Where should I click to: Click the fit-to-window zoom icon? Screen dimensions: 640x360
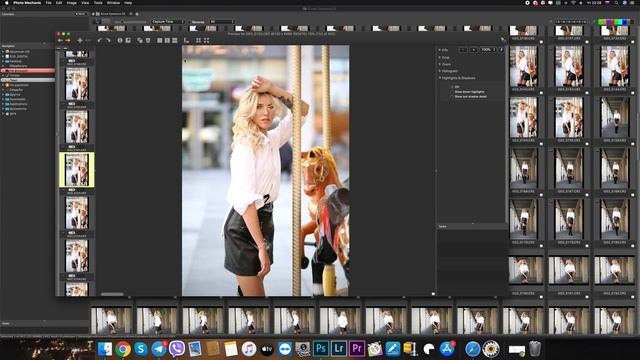(198, 40)
